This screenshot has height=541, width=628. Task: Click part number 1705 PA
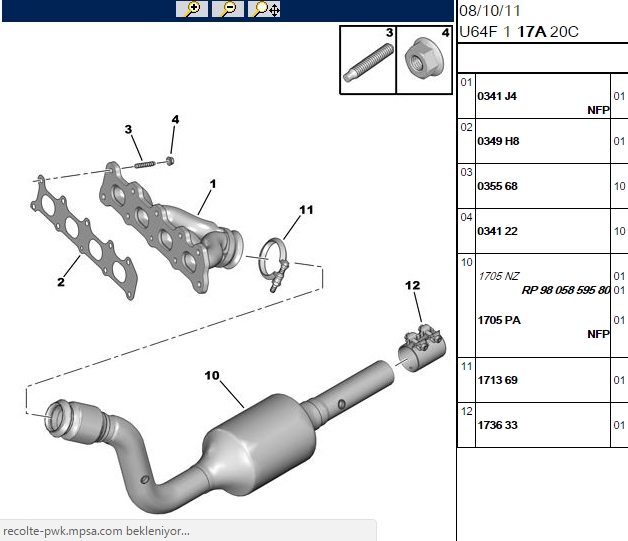tap(499, 320)
